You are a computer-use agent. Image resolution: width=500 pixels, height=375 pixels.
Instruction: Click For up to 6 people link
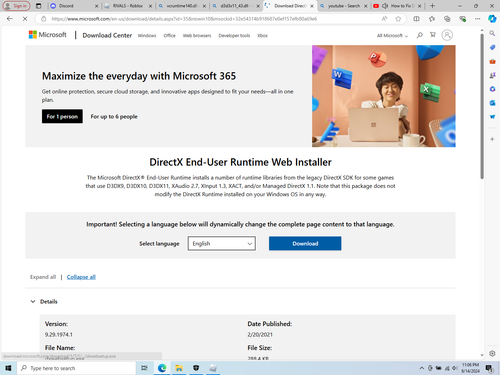click(x=114, y=117)
